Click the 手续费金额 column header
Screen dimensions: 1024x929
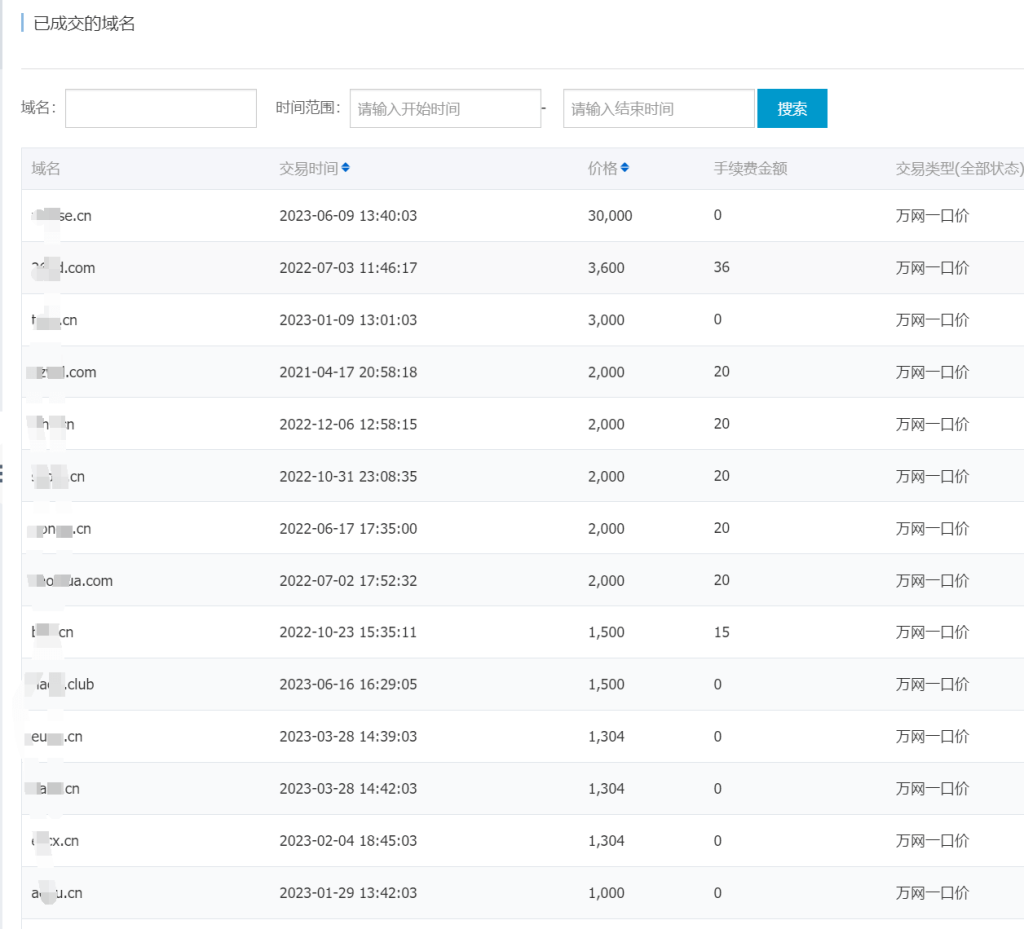[750, 169]
